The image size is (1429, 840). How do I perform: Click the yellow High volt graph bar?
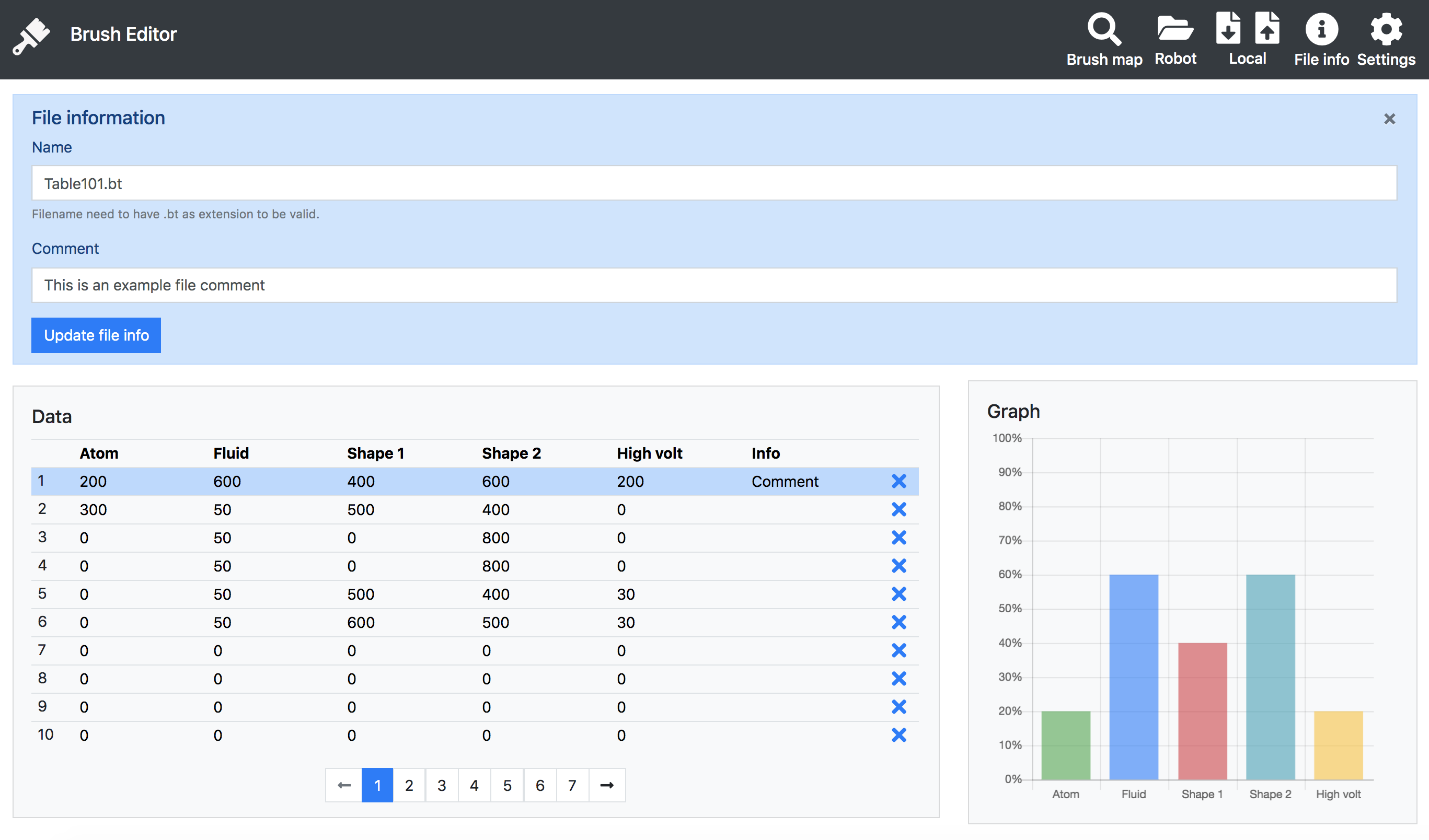(1338, 745)
